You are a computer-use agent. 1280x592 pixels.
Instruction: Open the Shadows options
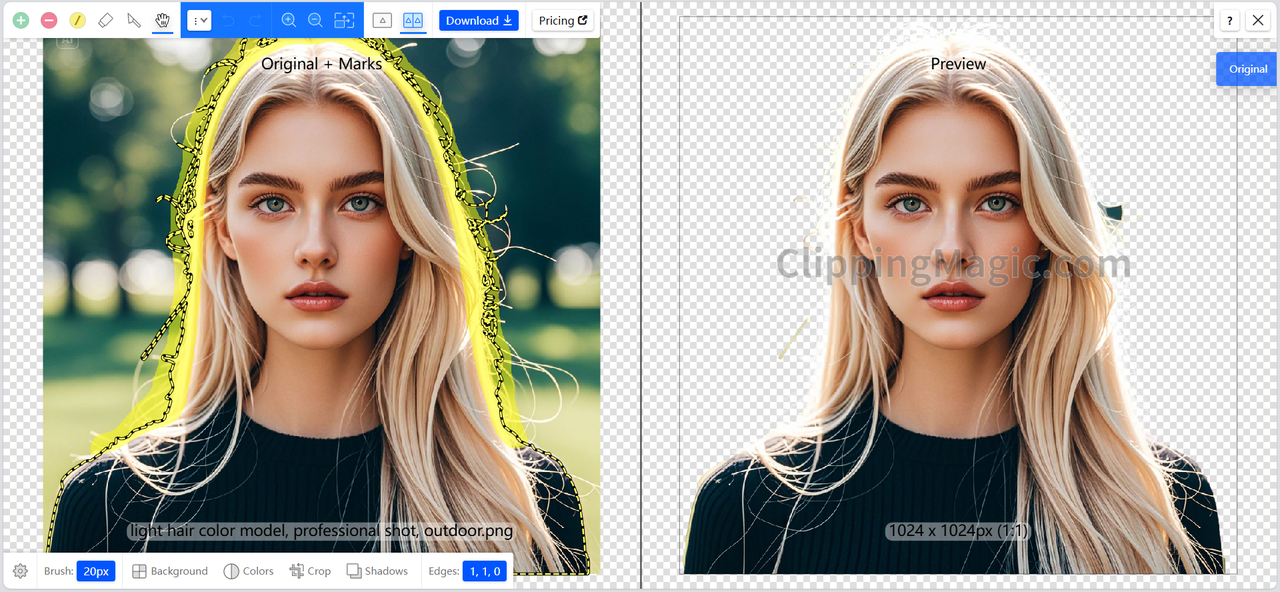(x=377, y=571)
